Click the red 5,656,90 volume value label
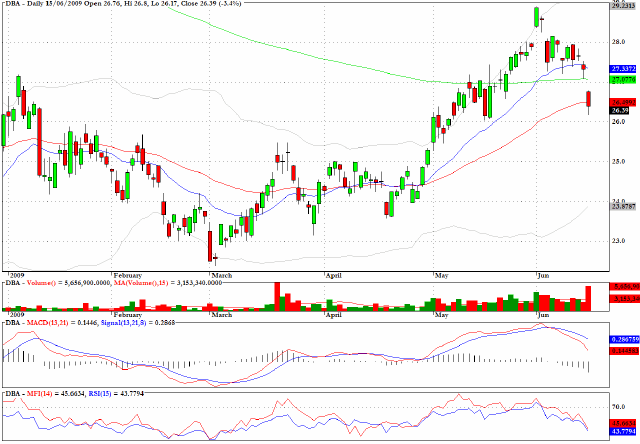 (x=624, y=287)
